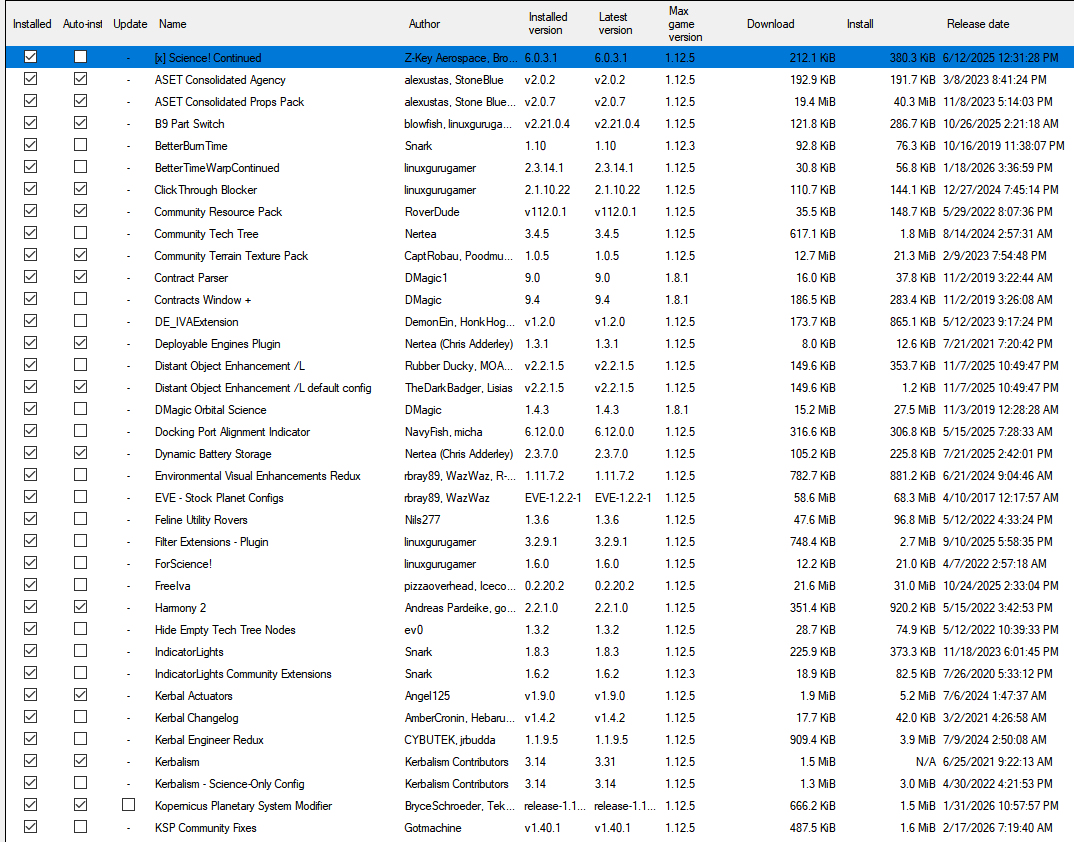Uncheck Installed box for Kerbal Engineer Redux
The height and width of the screenshot is (842, 1074).
31,739
